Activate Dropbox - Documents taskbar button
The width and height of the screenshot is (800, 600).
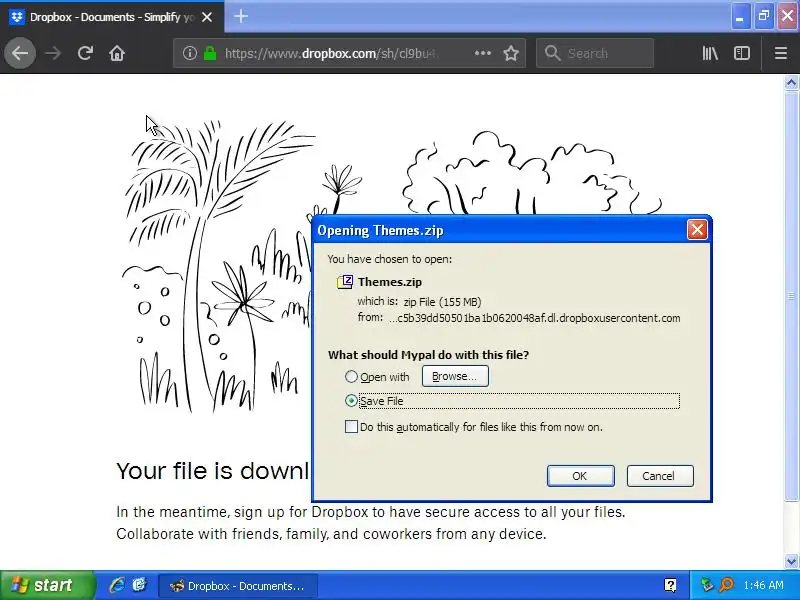click(238, 586)
